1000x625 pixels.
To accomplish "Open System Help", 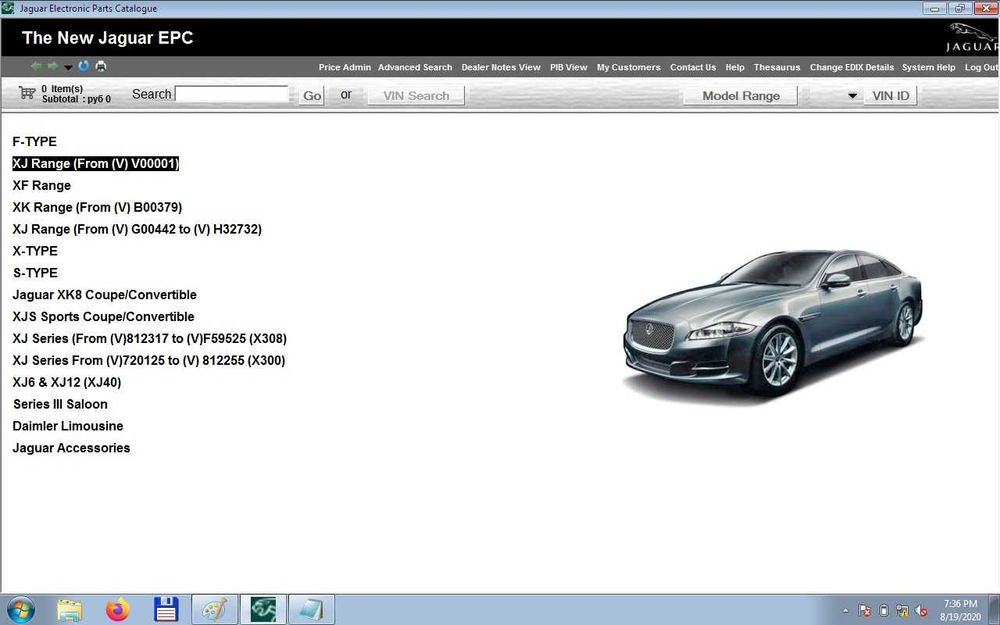I will 928,67.
